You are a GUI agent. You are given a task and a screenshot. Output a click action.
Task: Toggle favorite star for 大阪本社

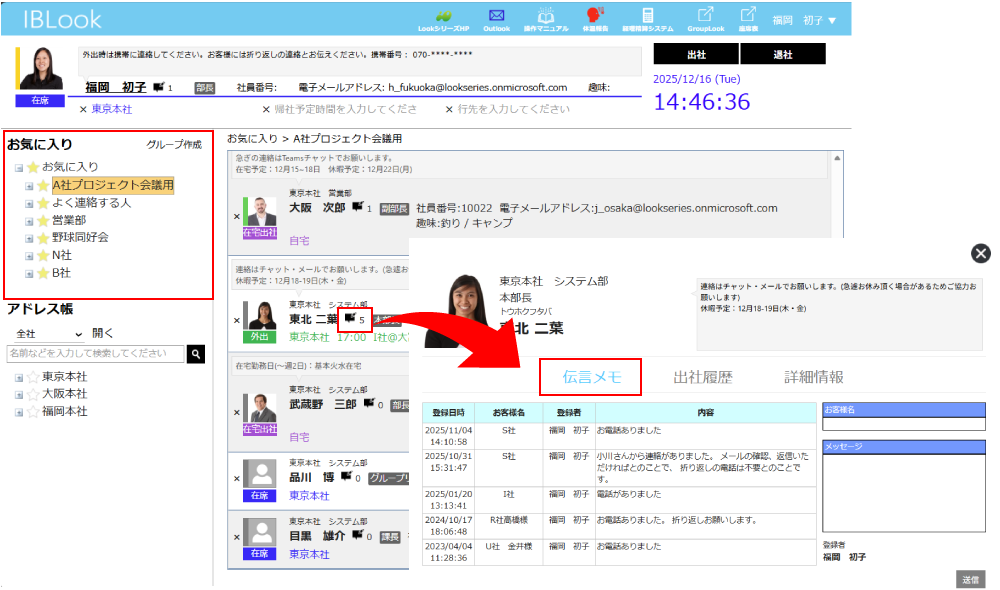33,394
